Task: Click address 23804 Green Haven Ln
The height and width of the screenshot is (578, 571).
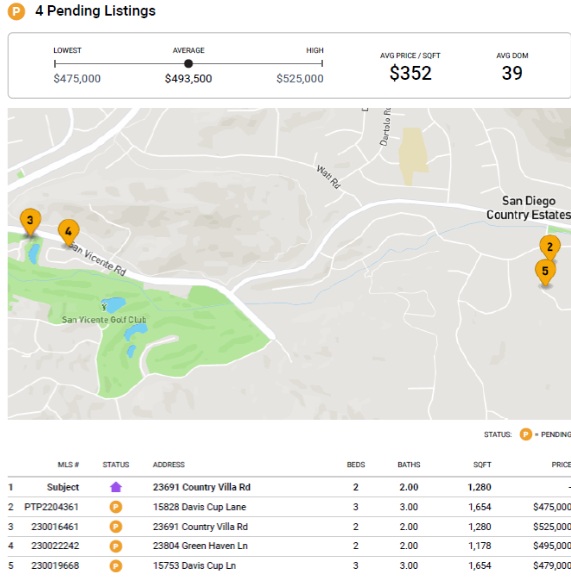Action: point(200,546)
